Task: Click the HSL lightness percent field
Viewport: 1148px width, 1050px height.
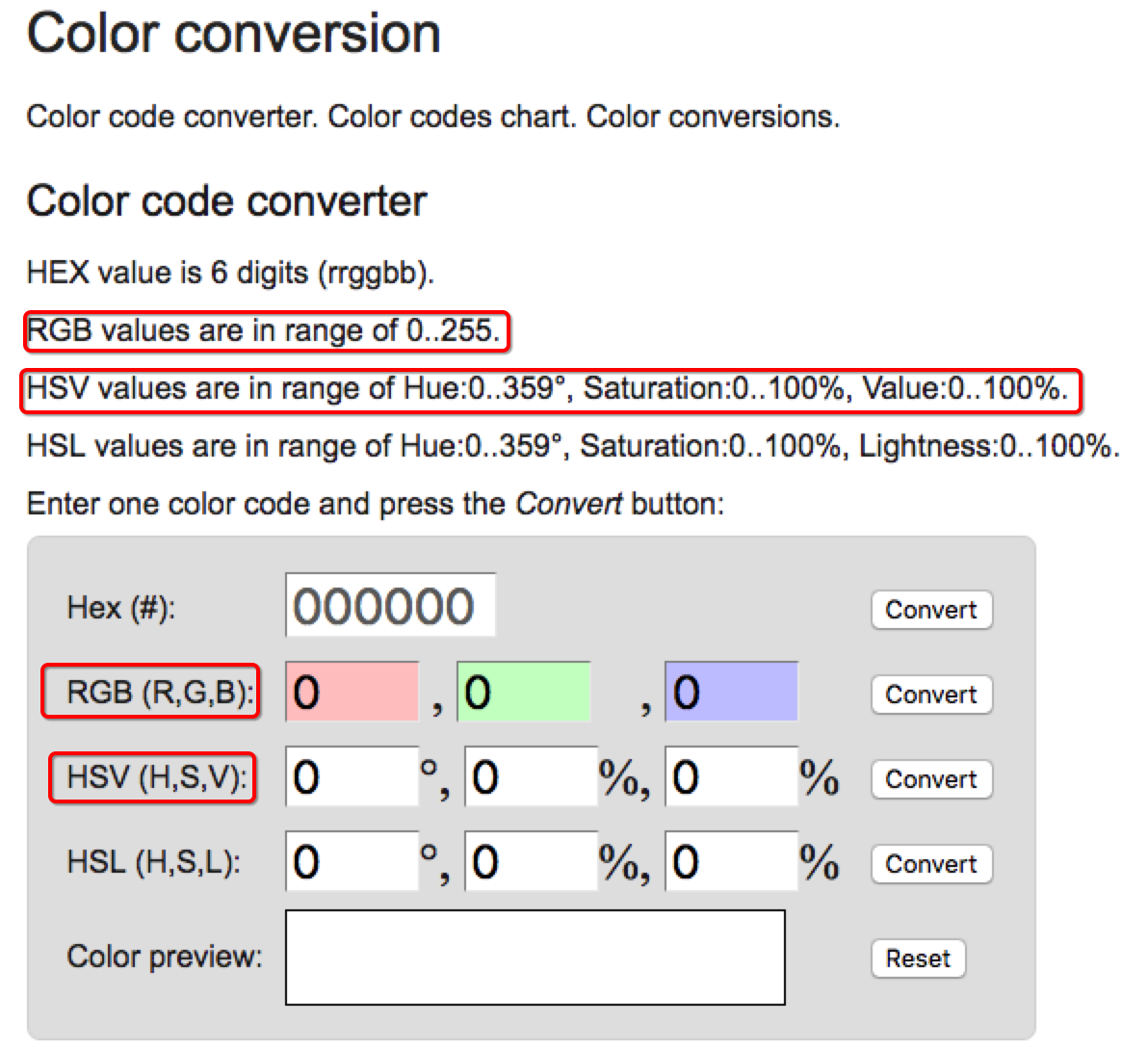Action: [731, 861]
